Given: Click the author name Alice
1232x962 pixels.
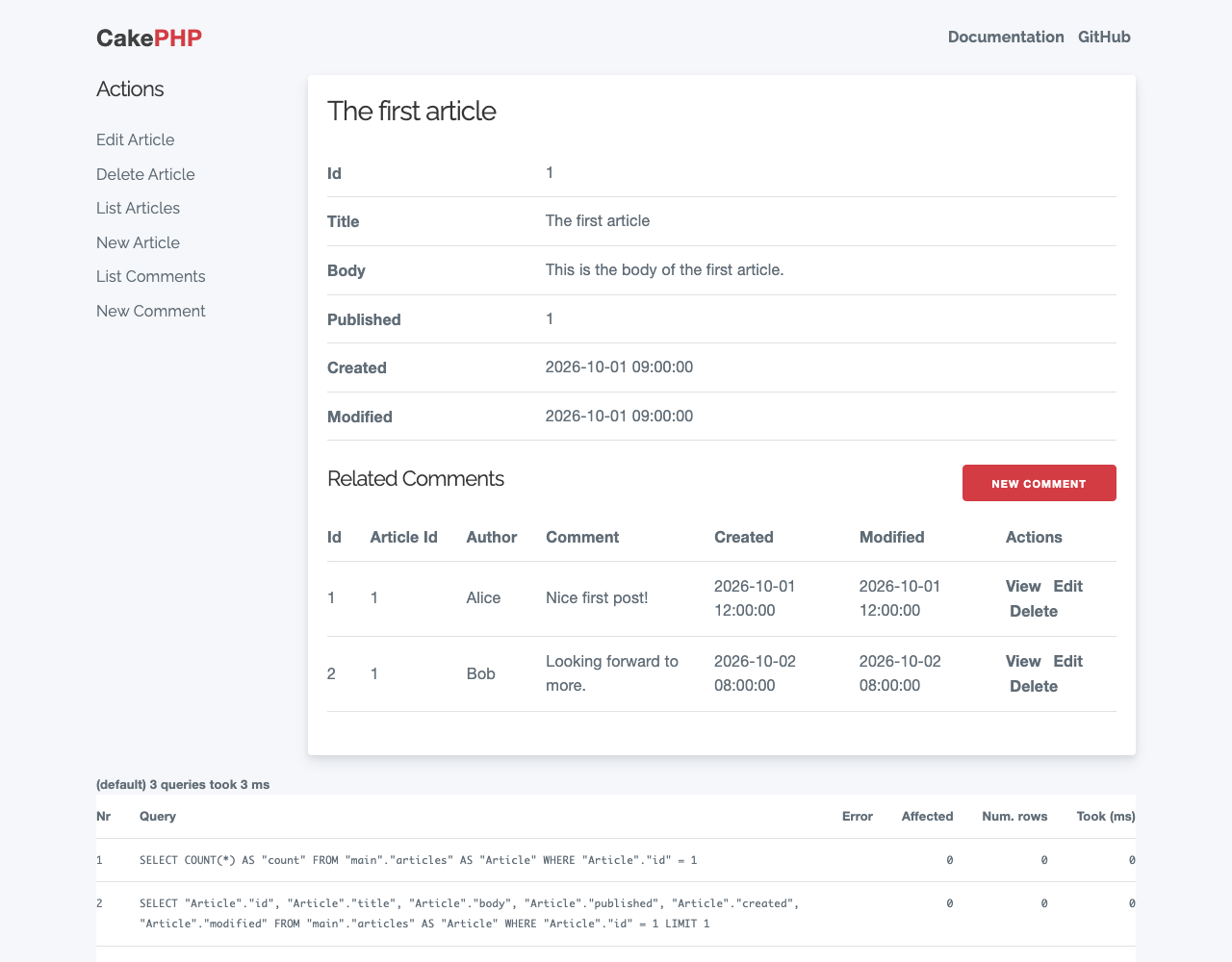Looking at the screenshot, I should tap(483, 598).
